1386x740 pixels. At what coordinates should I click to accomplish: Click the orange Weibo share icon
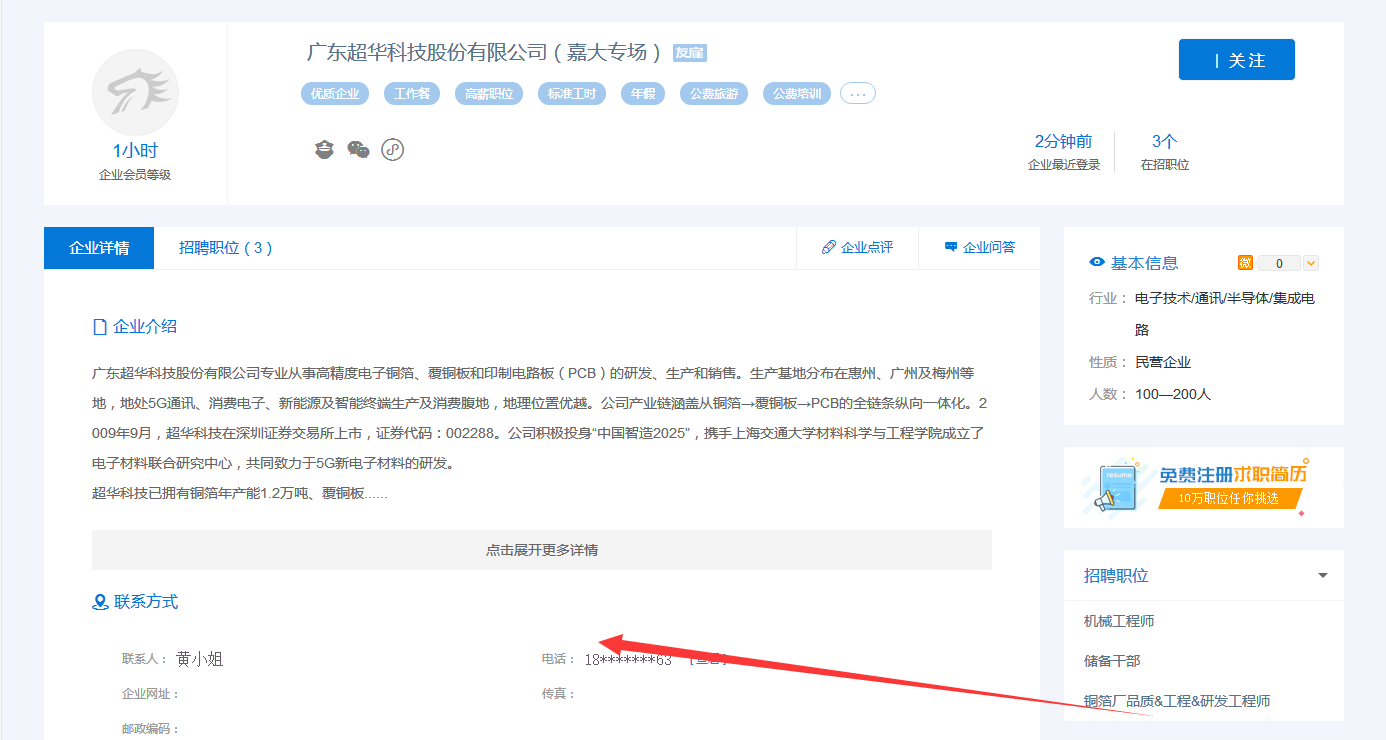(x=1245, y=263)
